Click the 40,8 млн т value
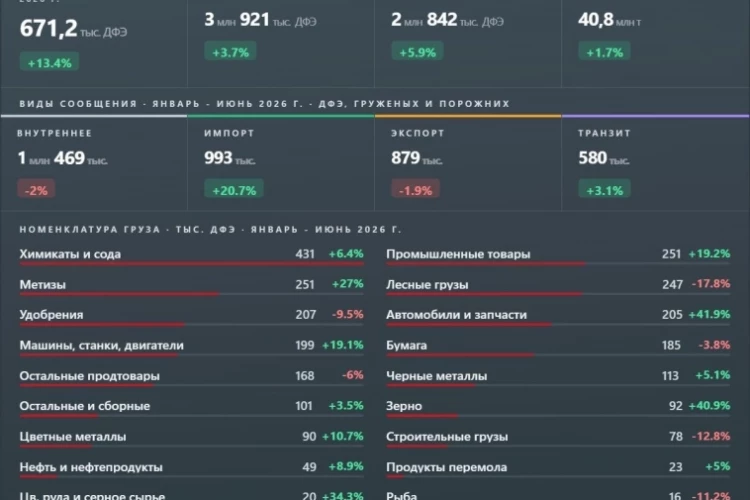The image size is (750, 500). point(609,20)
